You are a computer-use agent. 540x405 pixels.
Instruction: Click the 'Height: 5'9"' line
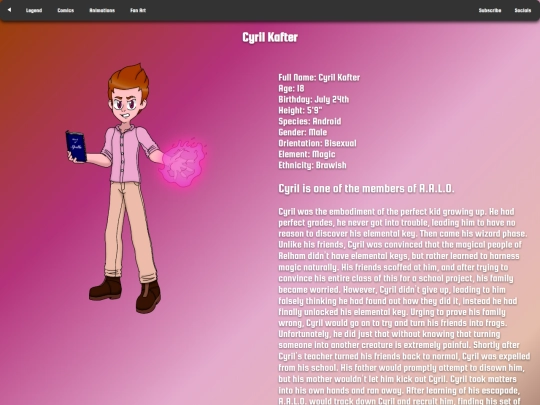(x=300, y=111)
